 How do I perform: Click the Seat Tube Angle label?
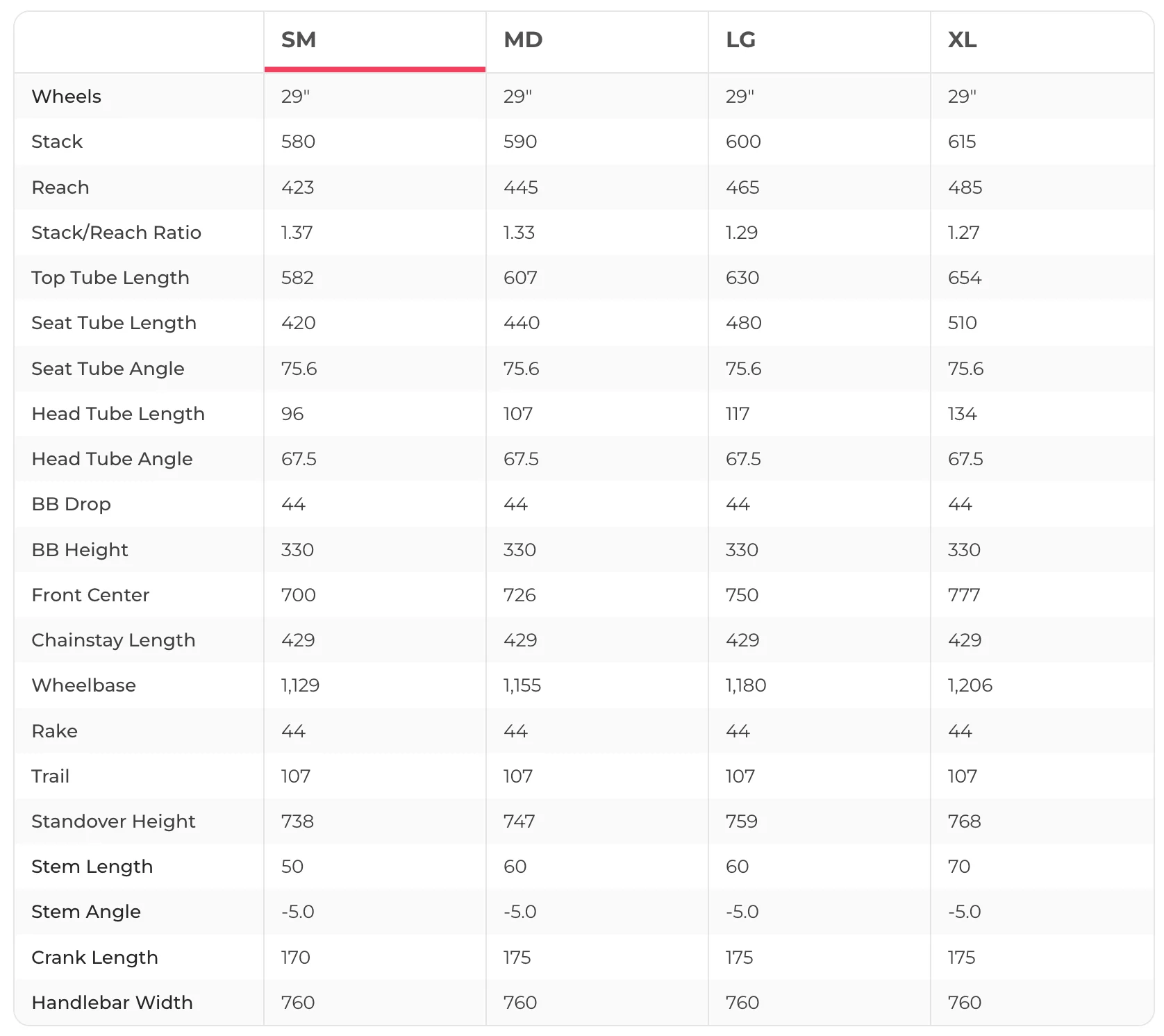point(108,369)
